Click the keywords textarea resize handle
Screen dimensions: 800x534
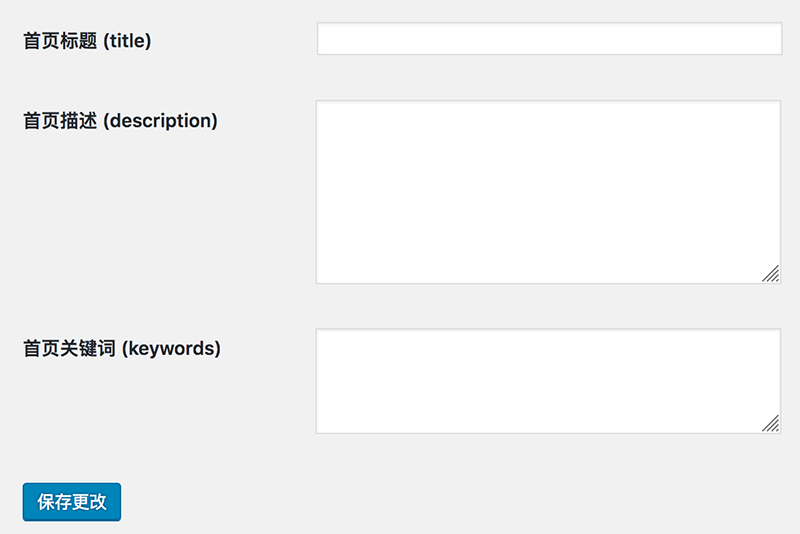(771, 424)
